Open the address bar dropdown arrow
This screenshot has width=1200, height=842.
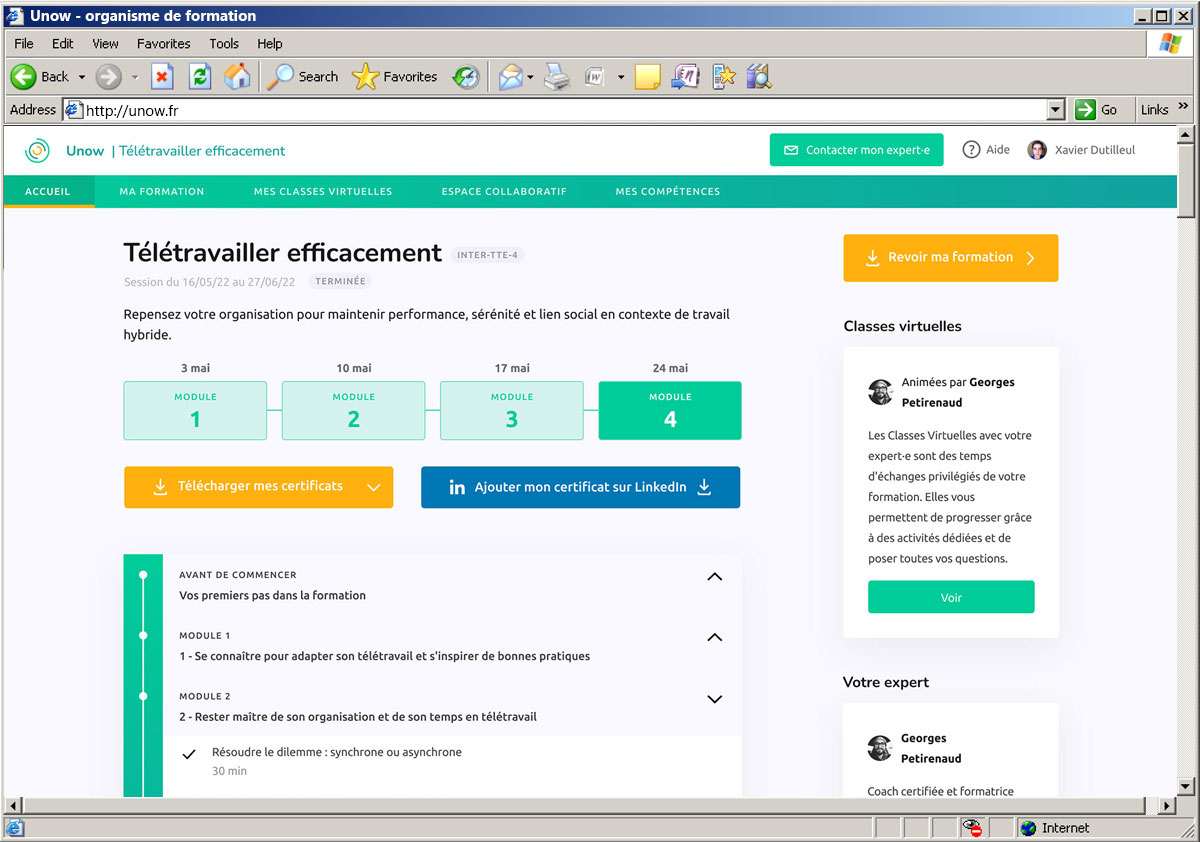click(1056, 110)
